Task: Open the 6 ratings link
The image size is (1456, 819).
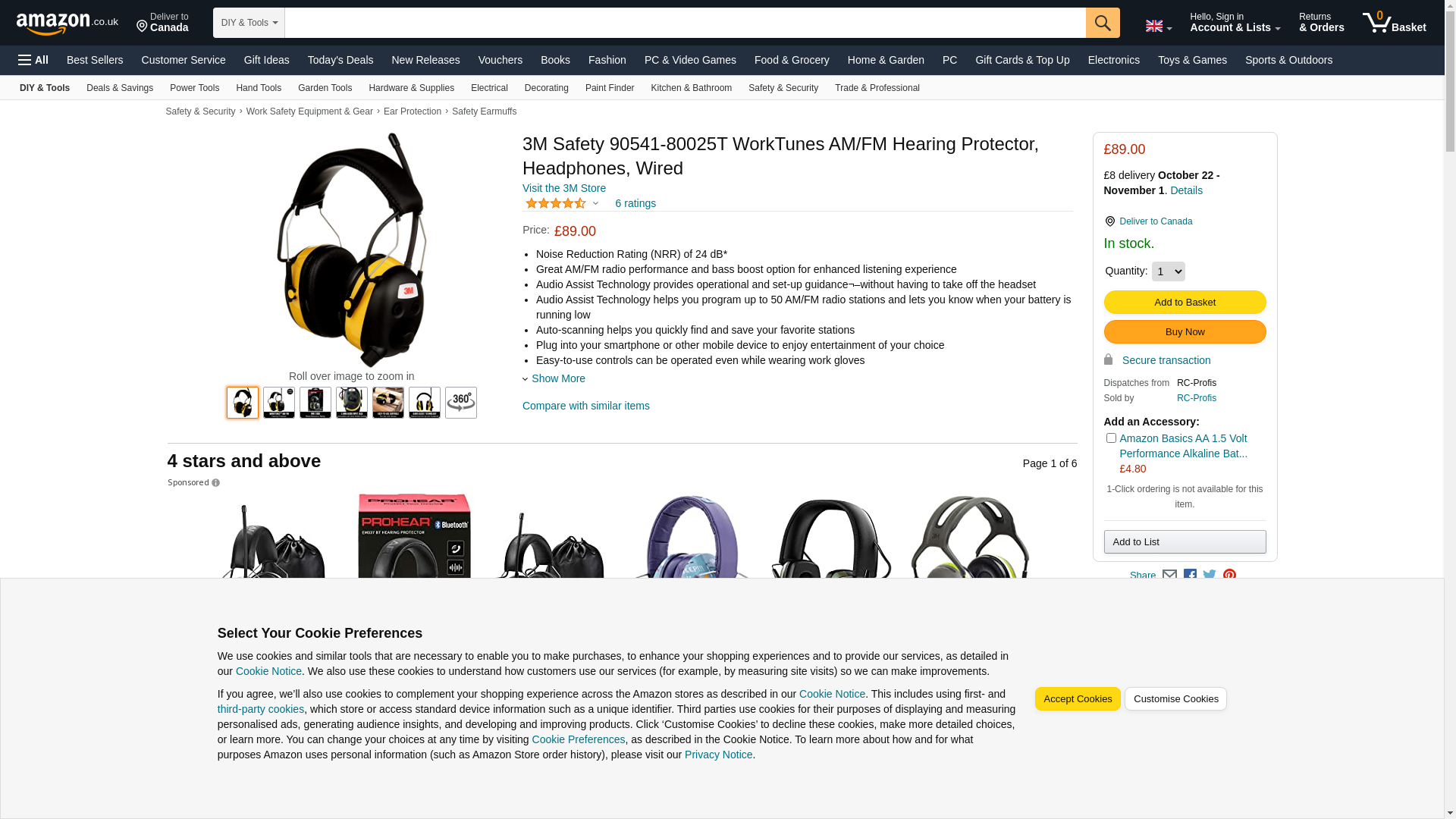Action: pos(635,203)
